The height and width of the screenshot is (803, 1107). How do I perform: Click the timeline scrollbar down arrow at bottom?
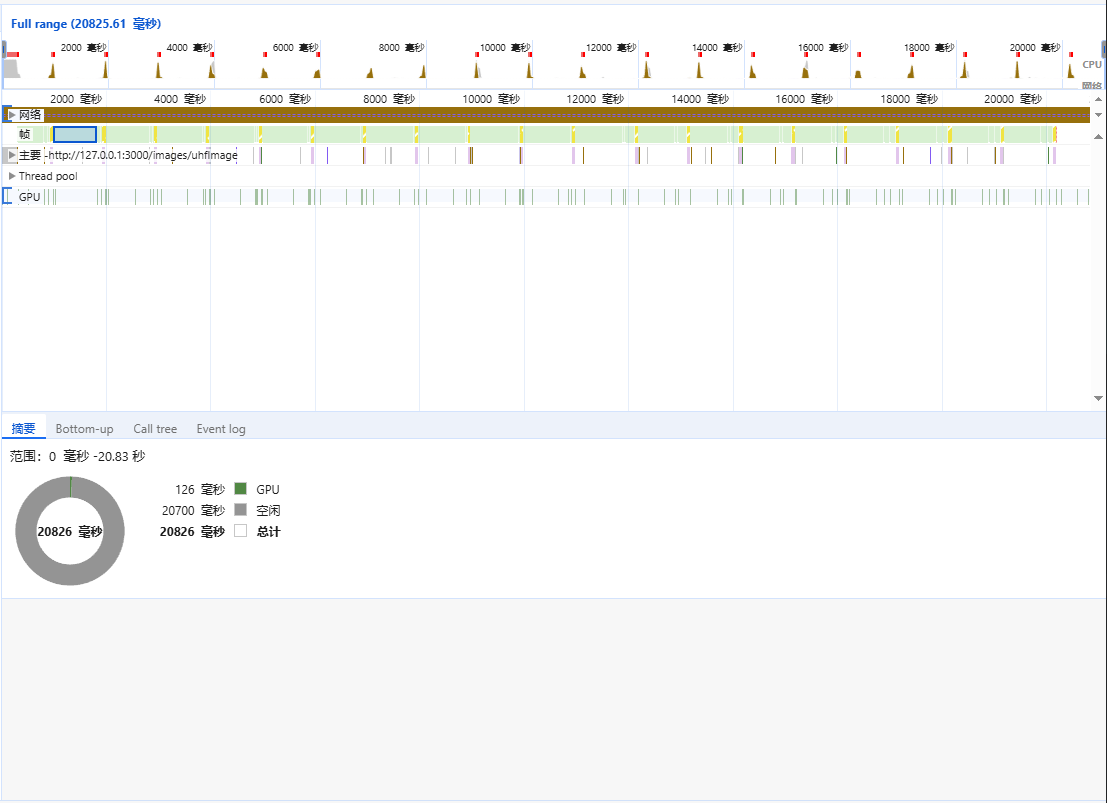click(x=1099, y=398)
